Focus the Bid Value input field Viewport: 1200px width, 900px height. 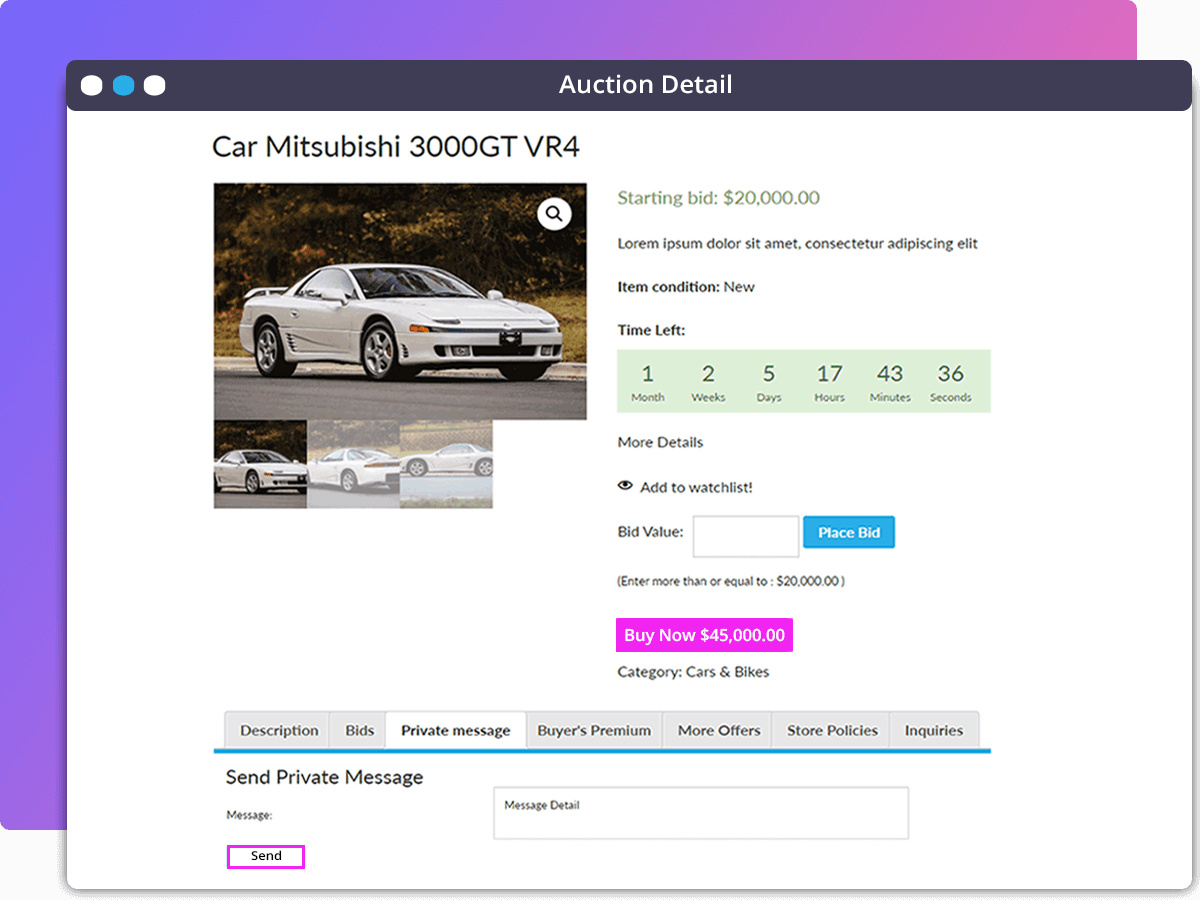(746, 536)
